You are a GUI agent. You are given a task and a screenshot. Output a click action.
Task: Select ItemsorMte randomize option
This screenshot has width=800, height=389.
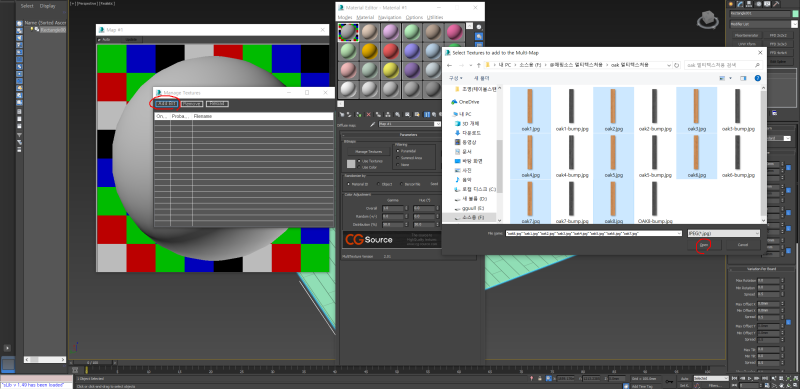tap(402, 184)
